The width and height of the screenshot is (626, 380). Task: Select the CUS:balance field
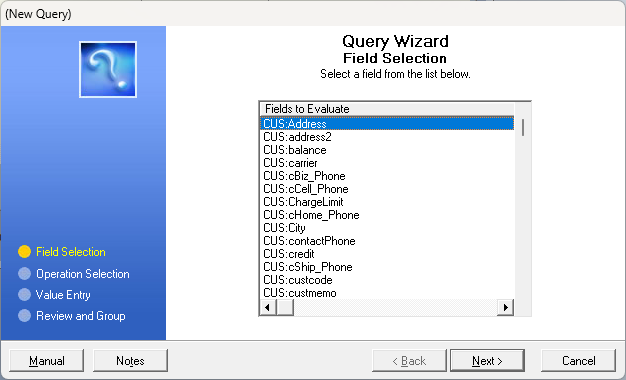(x=387, y=150)
